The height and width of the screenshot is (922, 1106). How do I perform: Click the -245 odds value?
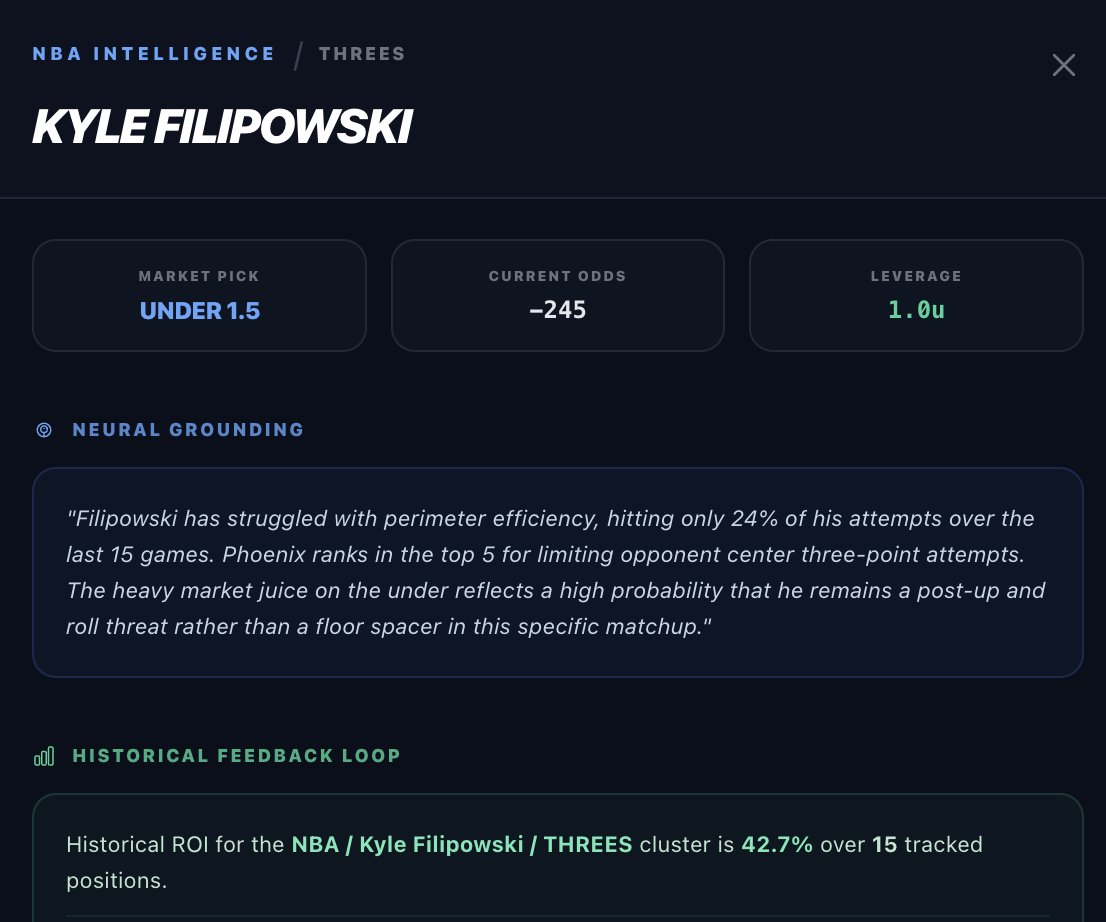tap(557, 310)
